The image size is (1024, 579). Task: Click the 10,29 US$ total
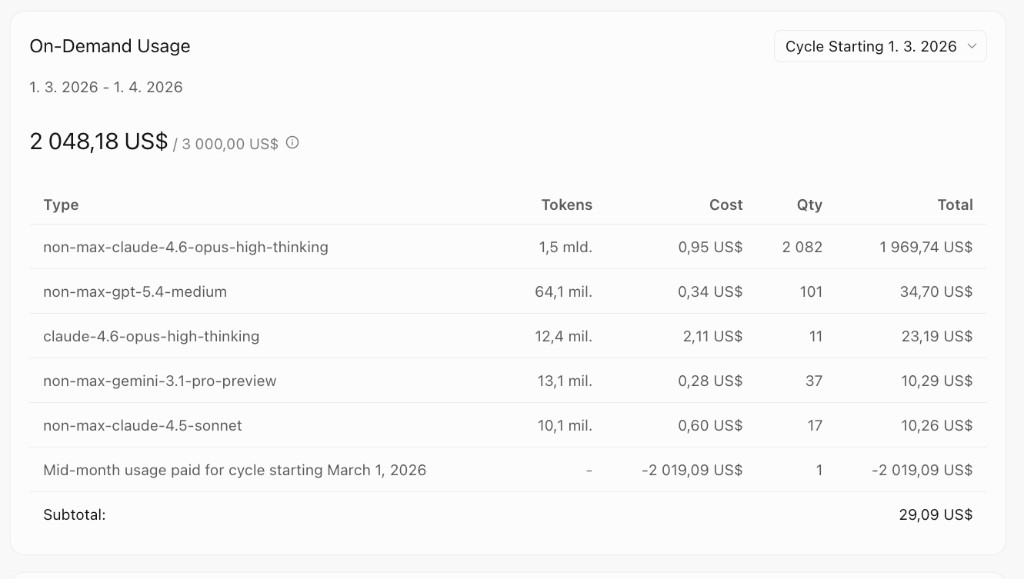coord(936,381)
